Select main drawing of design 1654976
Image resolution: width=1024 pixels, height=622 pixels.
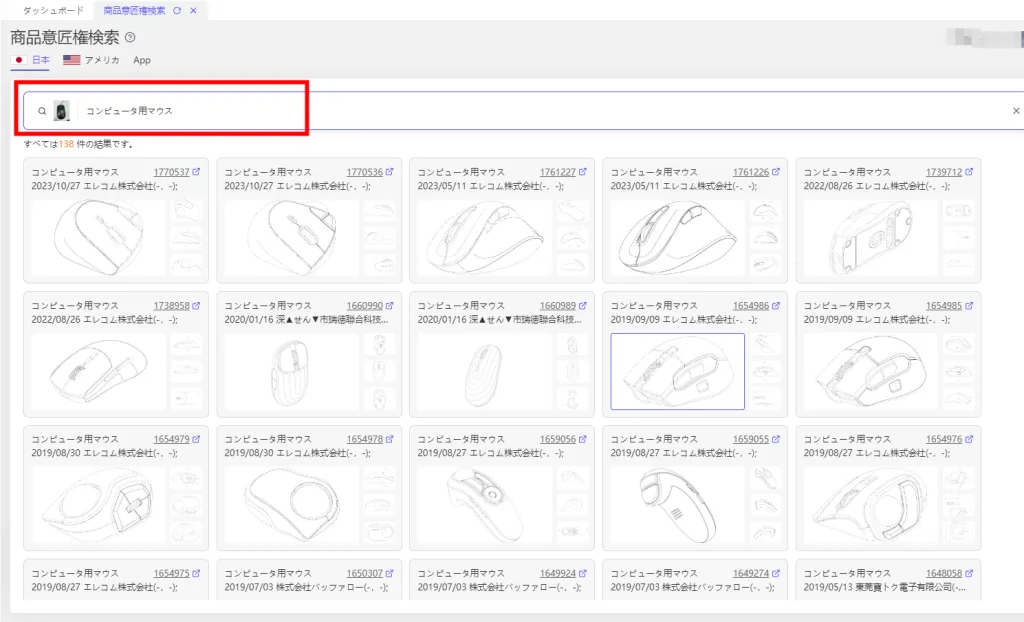click(x=871, y=506)
